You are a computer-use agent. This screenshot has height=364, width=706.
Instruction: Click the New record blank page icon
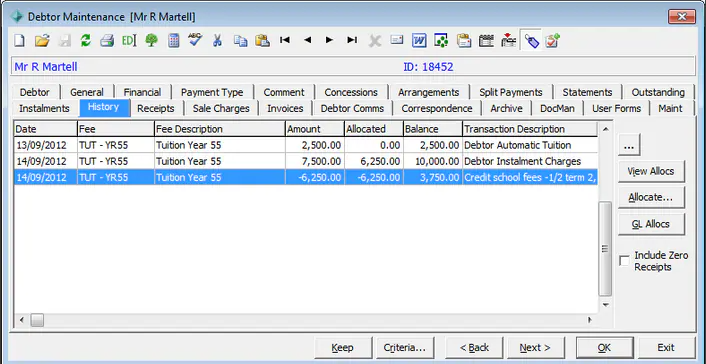tap(19, 41)
